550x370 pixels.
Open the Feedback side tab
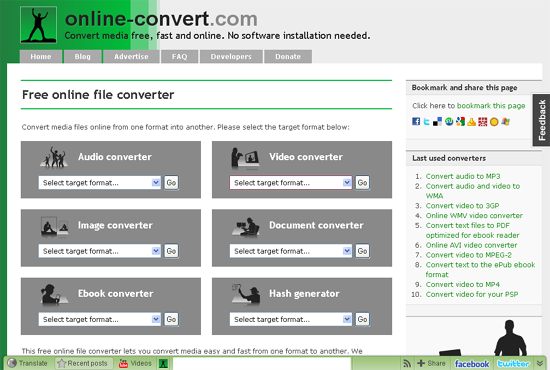(x=541, y=120)
